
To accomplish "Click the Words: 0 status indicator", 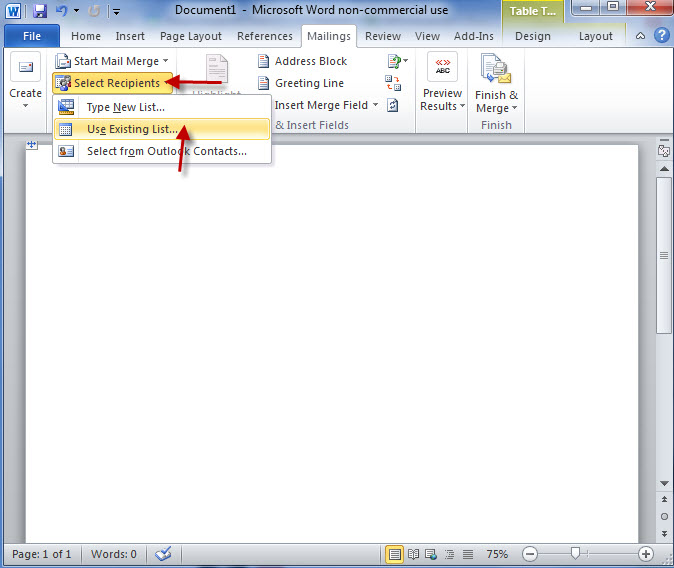I will point(113,554).
